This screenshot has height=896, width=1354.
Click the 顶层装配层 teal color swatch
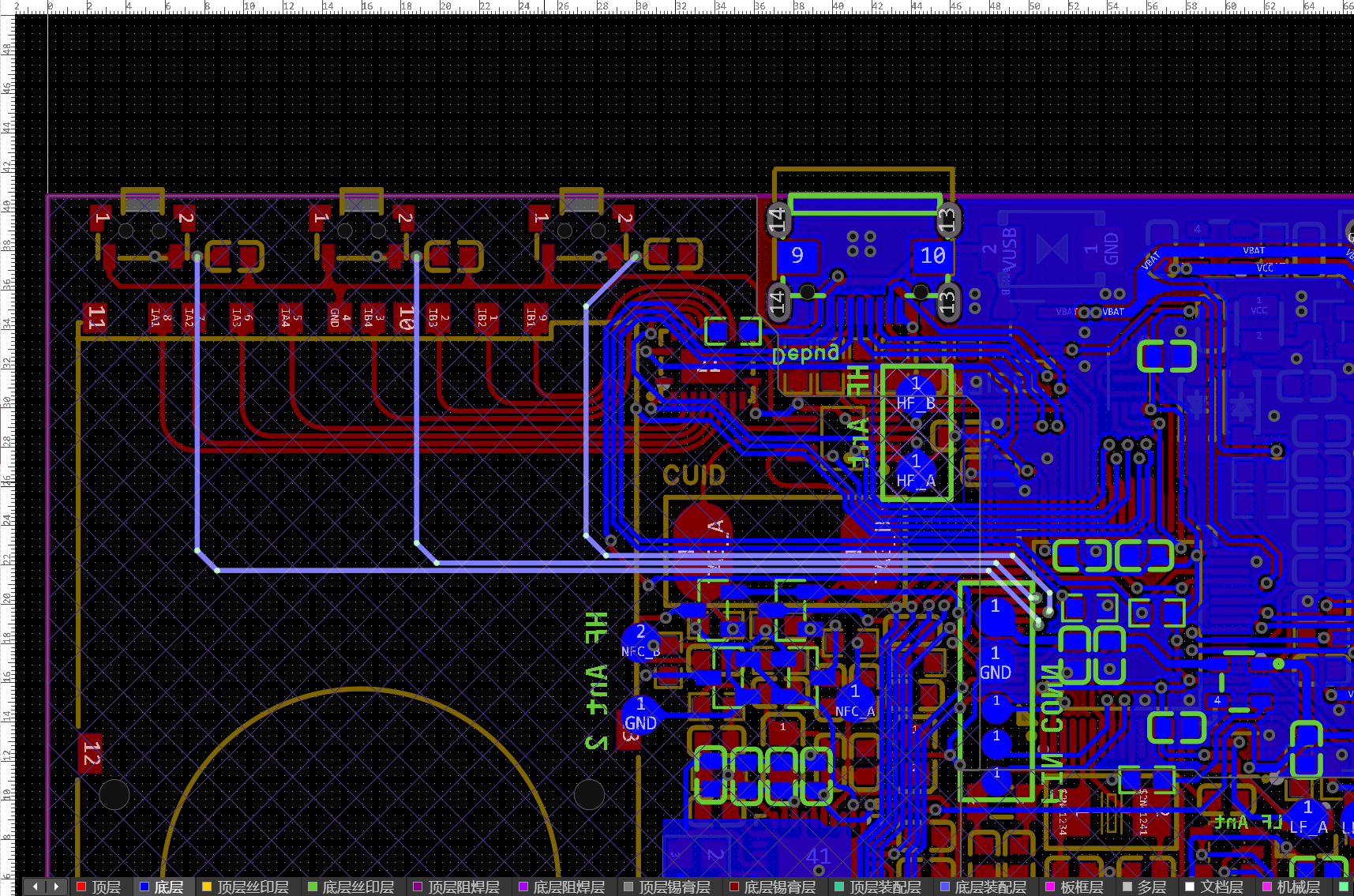(839, 887)
